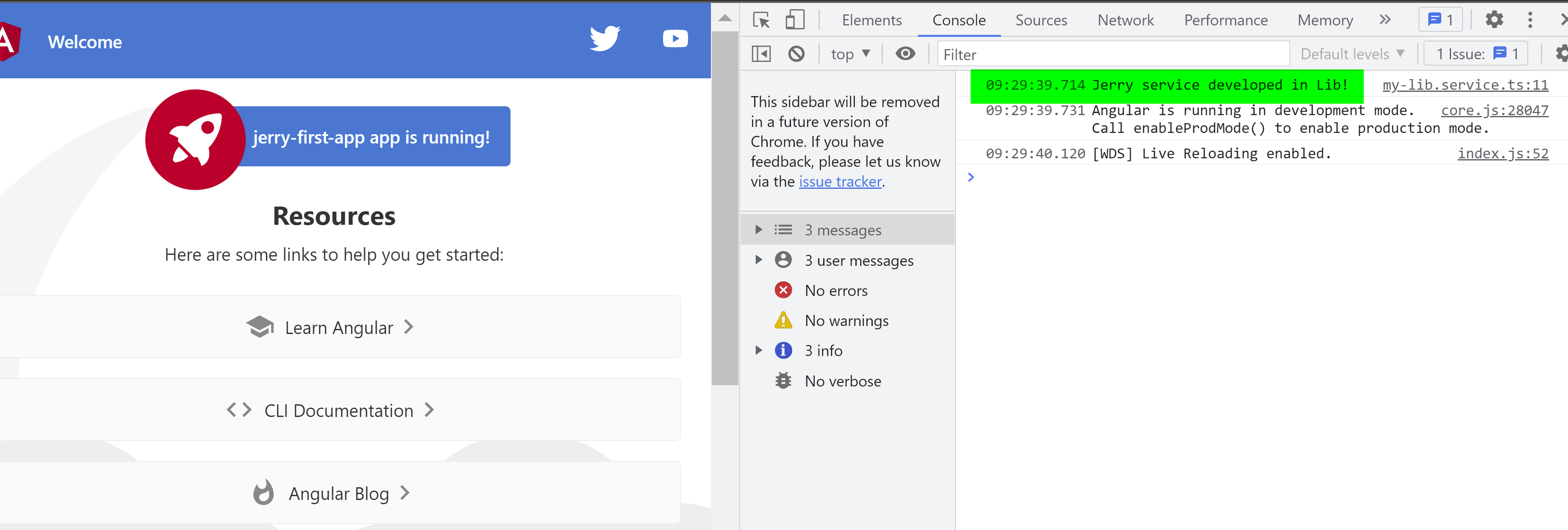Toggle device toolbar icon
The width and height of the screenshot is (1568, 530).
(x=794, y=20)
